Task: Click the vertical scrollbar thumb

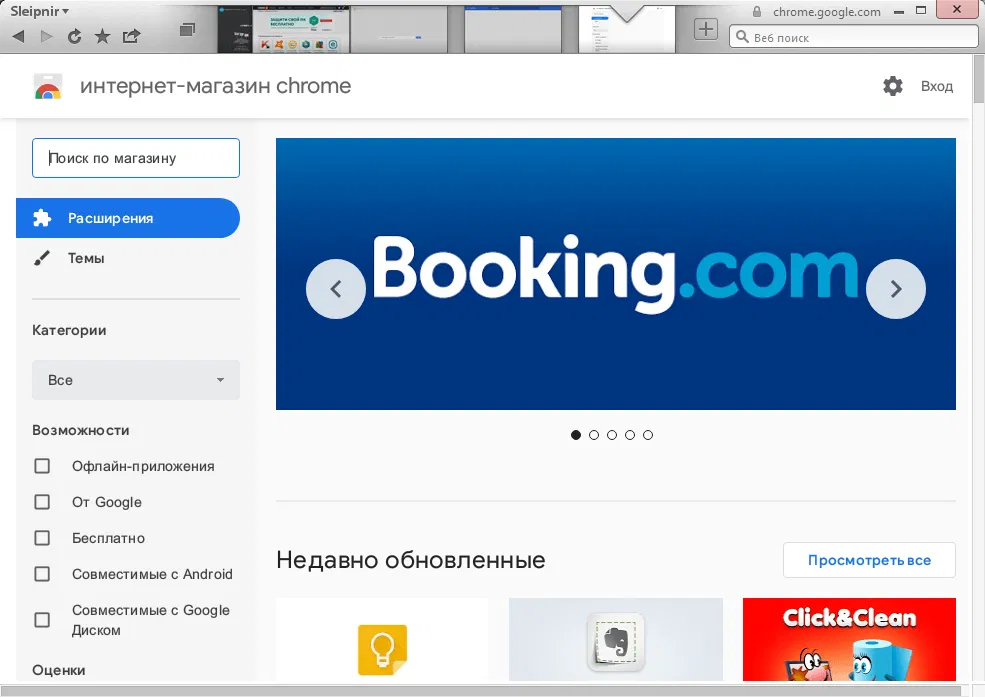Action: point(979,78)
